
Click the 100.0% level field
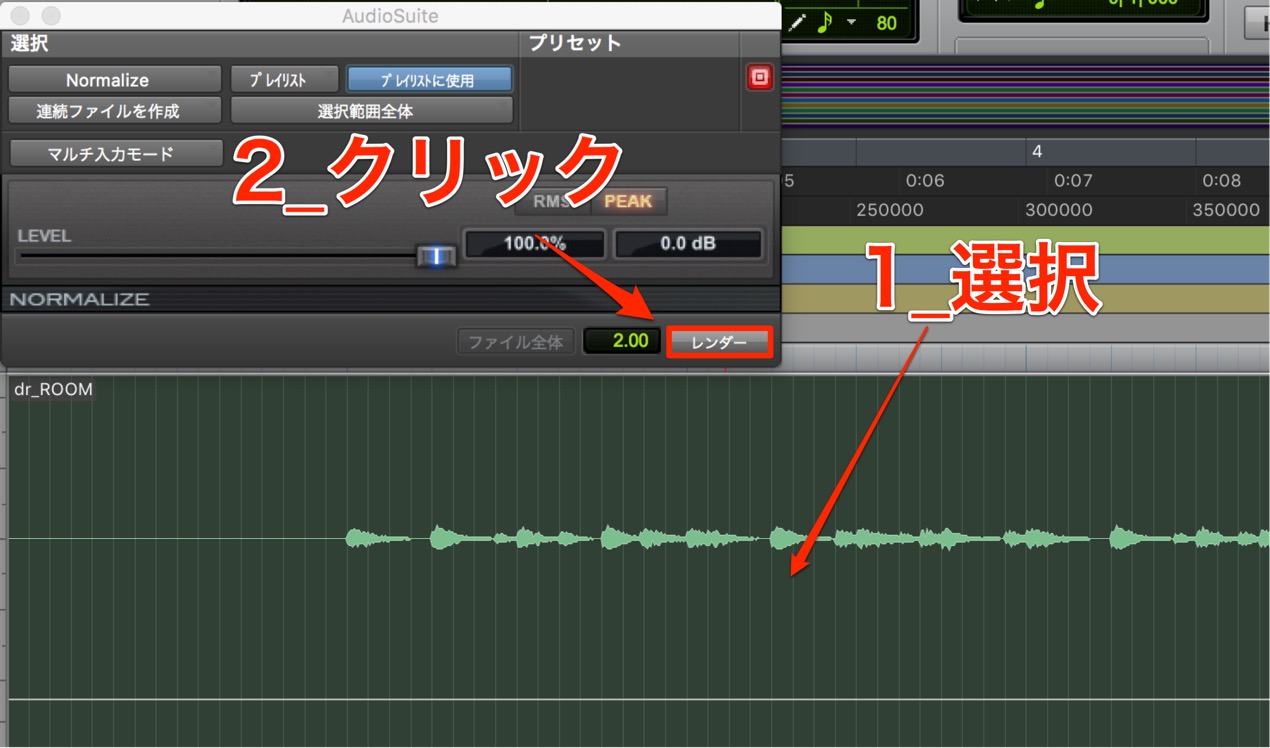point(535,243)
